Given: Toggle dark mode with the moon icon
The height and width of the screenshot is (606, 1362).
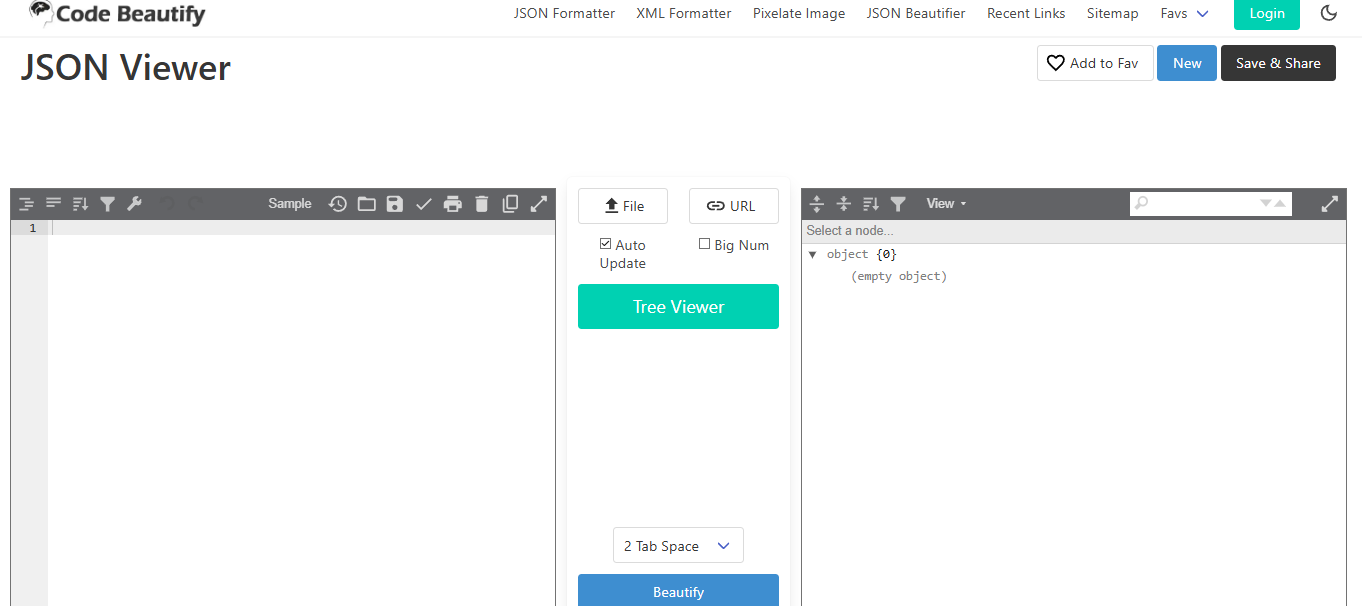Looking at the screenshot, I should tap(1329, 13).
